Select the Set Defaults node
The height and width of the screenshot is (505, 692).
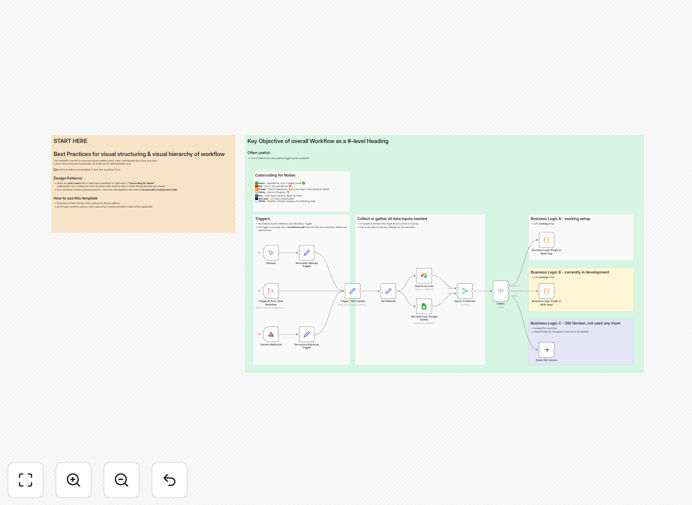click(388, 291)
